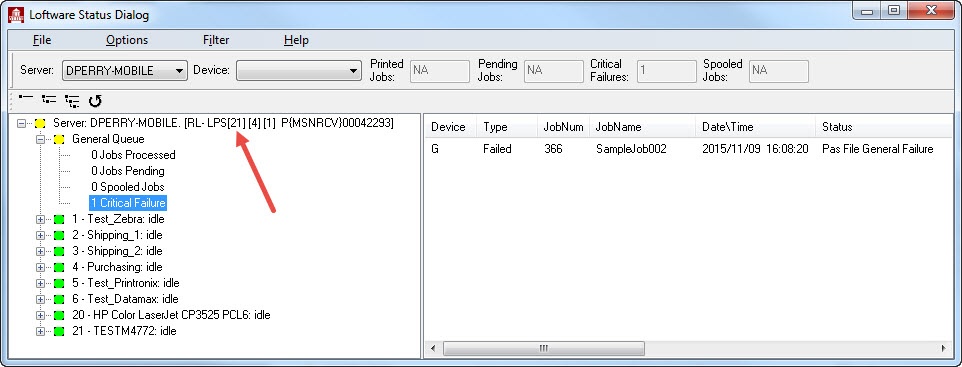Image resolution: width=962 pixels, height=367 pixels.
Task: Click the right arrow of job list scrollbar
Action: (x=944, y=349)
